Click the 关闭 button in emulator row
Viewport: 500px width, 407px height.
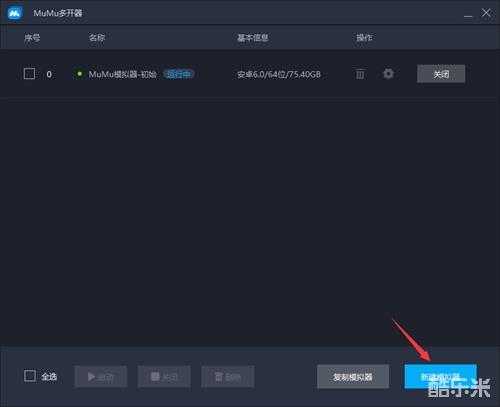441,74
